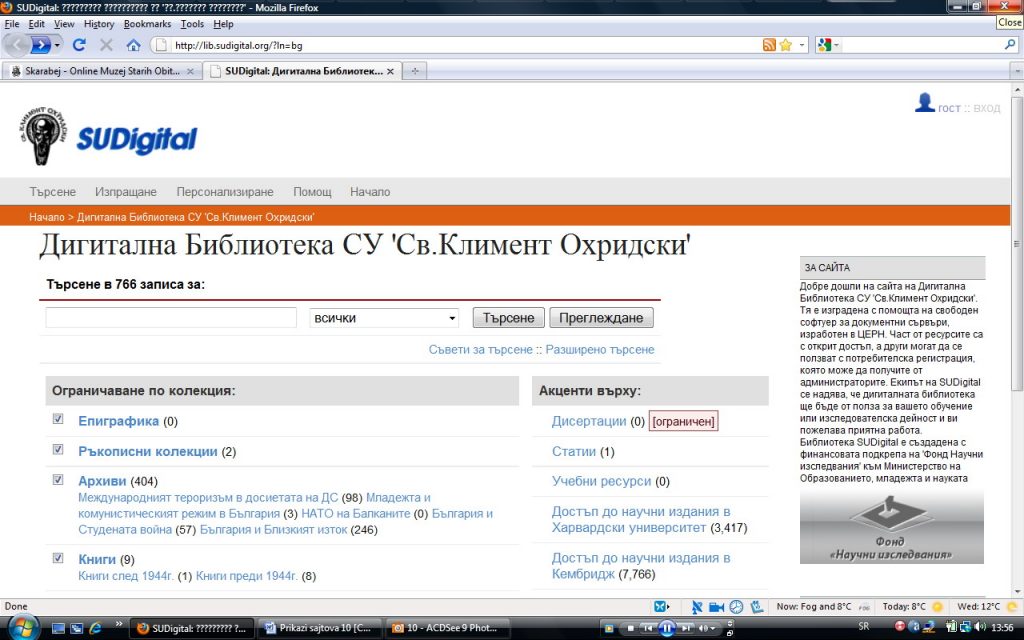1024x640 pixels.
Task: Open the Windows Start menu orb
Action: 21,627
